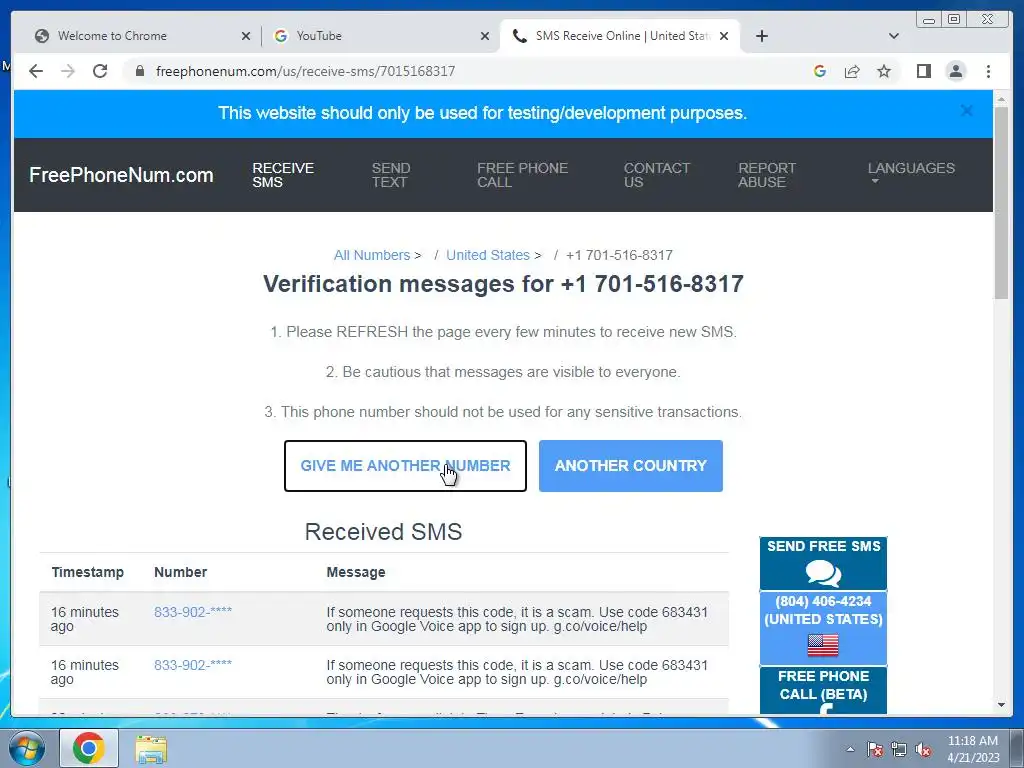This screenshot has width=1024, height=768.
Task: Select the SMS Receive Online tab
Action: pos(620,36)
